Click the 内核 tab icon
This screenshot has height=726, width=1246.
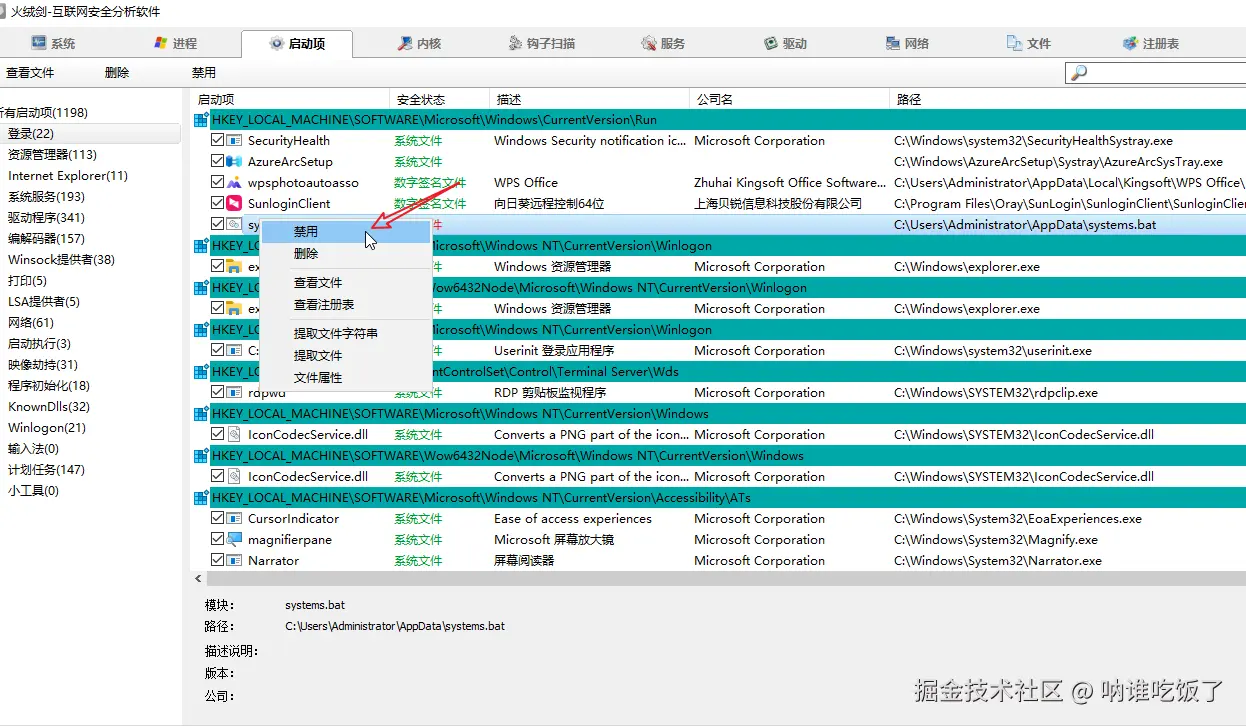(x=404, y=43)
